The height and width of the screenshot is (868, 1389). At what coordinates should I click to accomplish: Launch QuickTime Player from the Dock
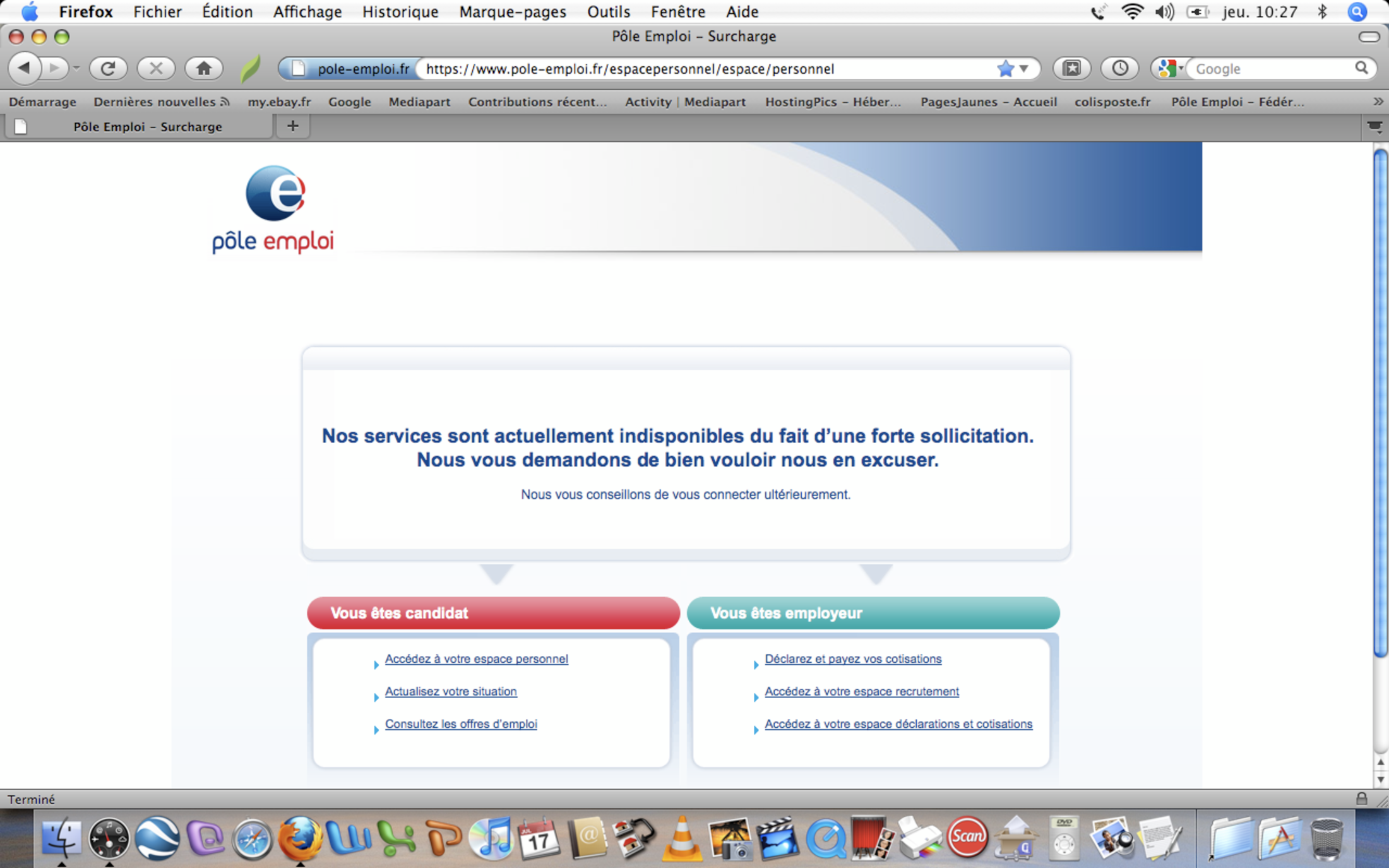tap(825, 839)
